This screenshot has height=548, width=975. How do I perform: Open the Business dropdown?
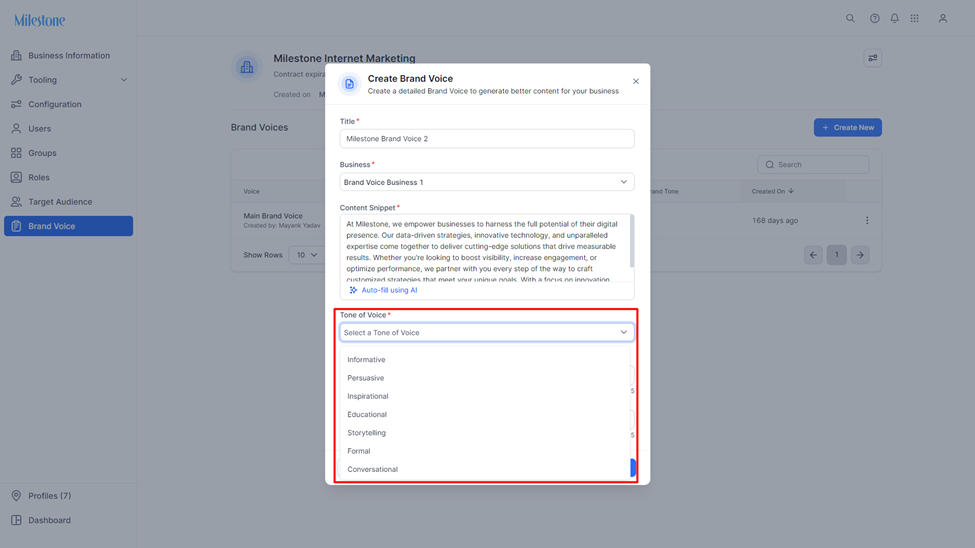(x=487, y=182)
